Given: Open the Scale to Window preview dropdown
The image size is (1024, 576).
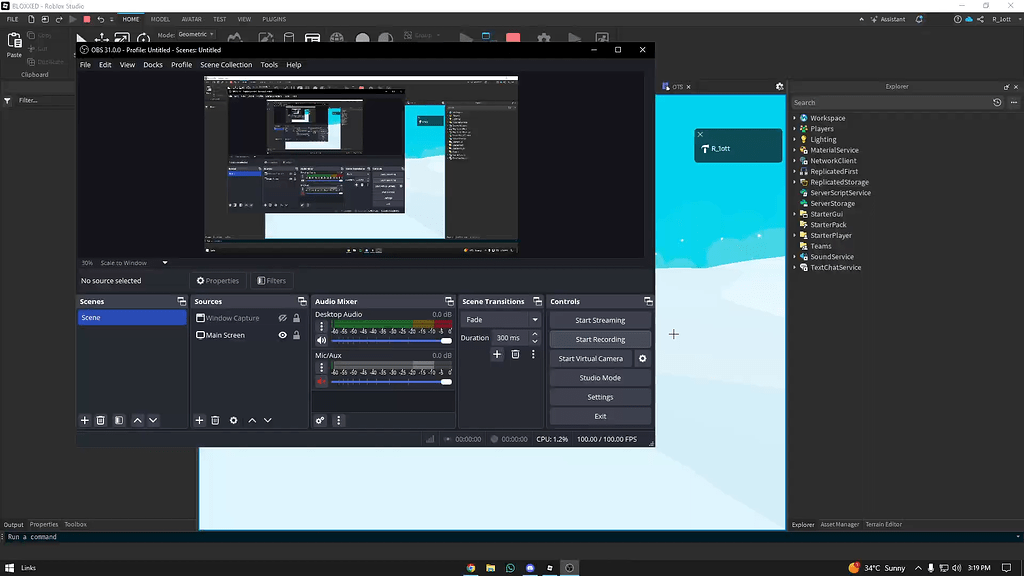Looking at the screenshot, I should click(134, 263).
